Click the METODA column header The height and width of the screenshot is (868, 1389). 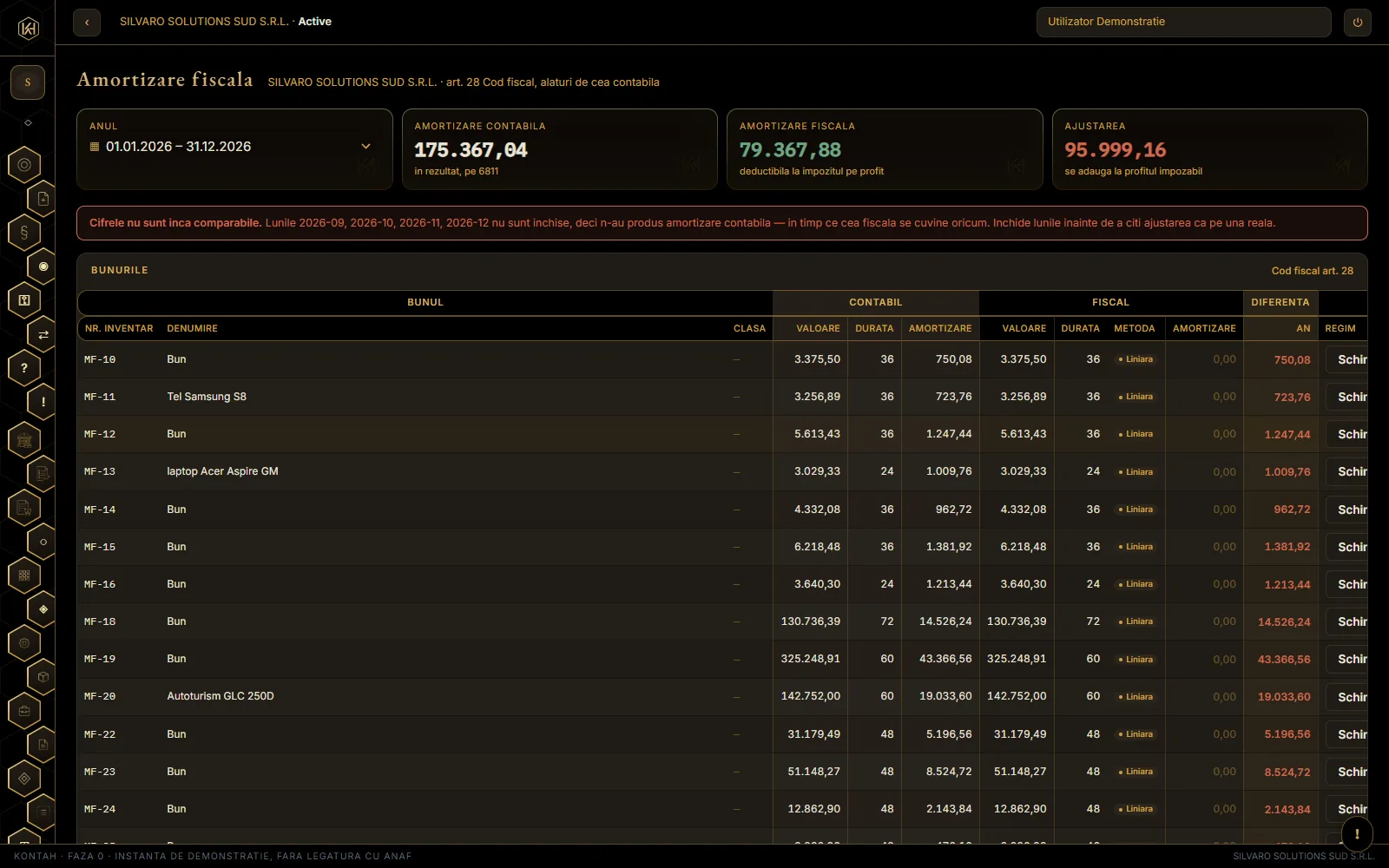point(1134,329)
